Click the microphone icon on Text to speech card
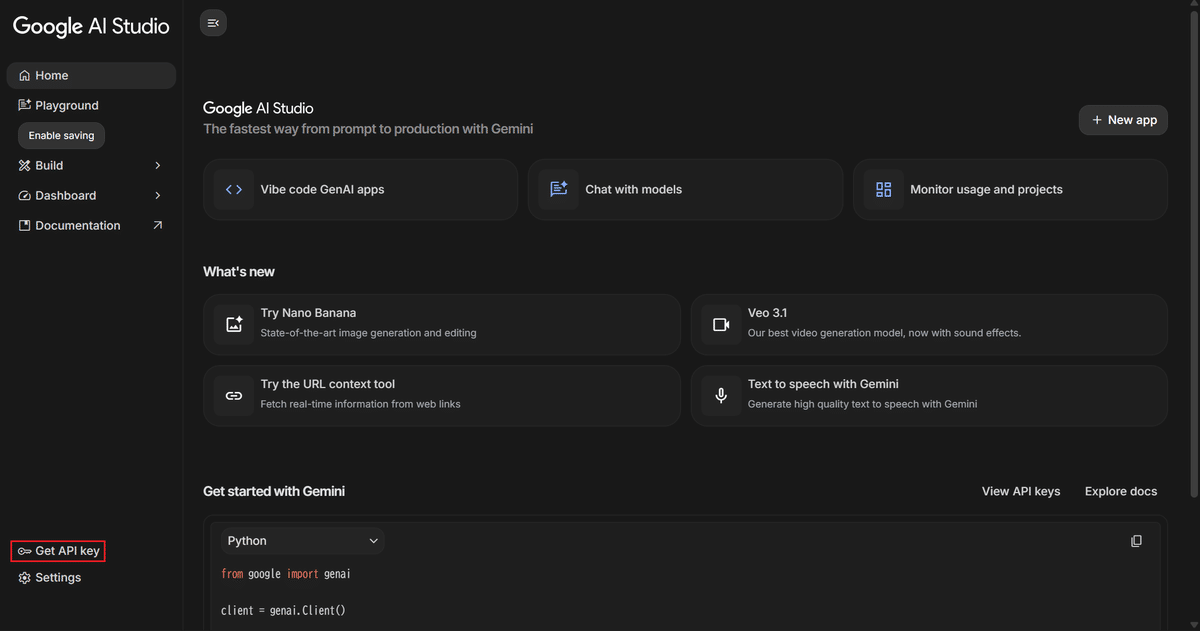Viewport: 1200px width, 631px height. 721,395
